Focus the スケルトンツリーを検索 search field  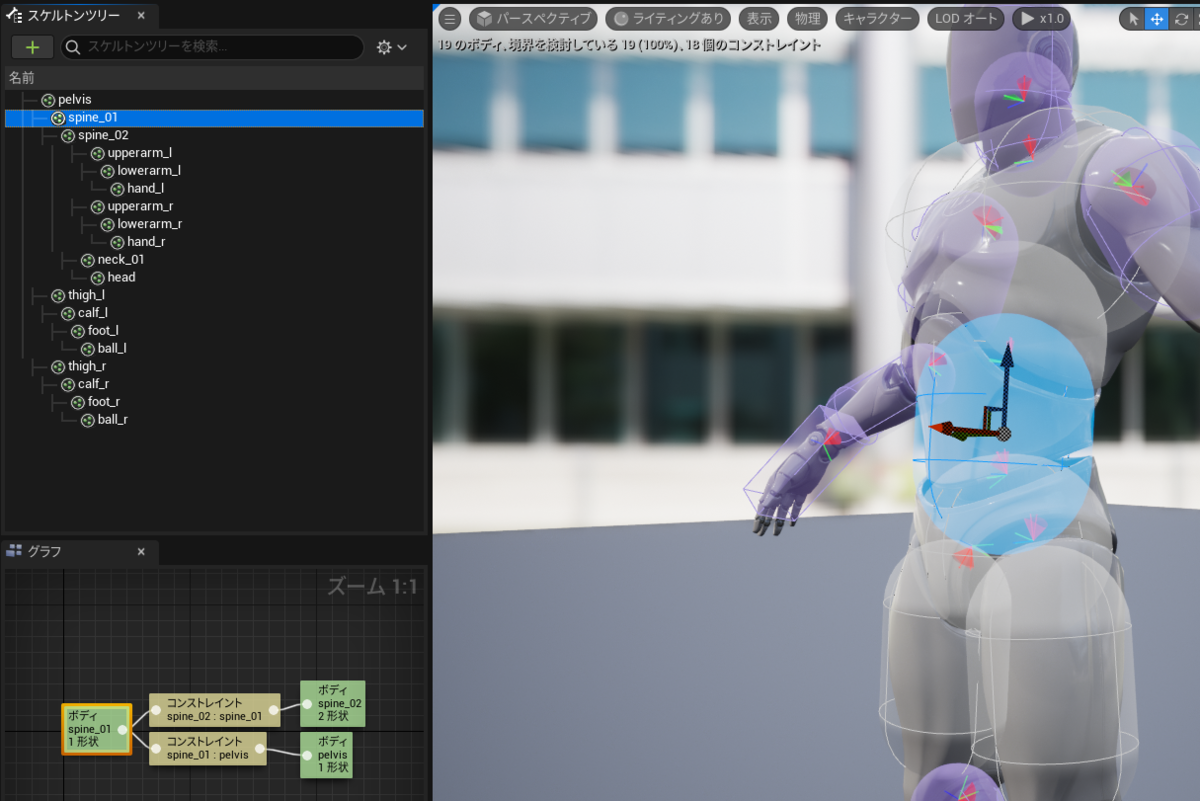coord(212,47)
